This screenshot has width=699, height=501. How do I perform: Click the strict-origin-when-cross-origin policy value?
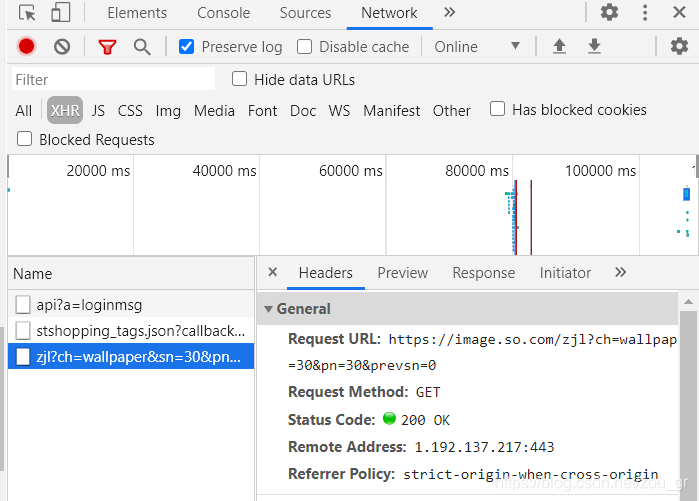coord(530,474)
